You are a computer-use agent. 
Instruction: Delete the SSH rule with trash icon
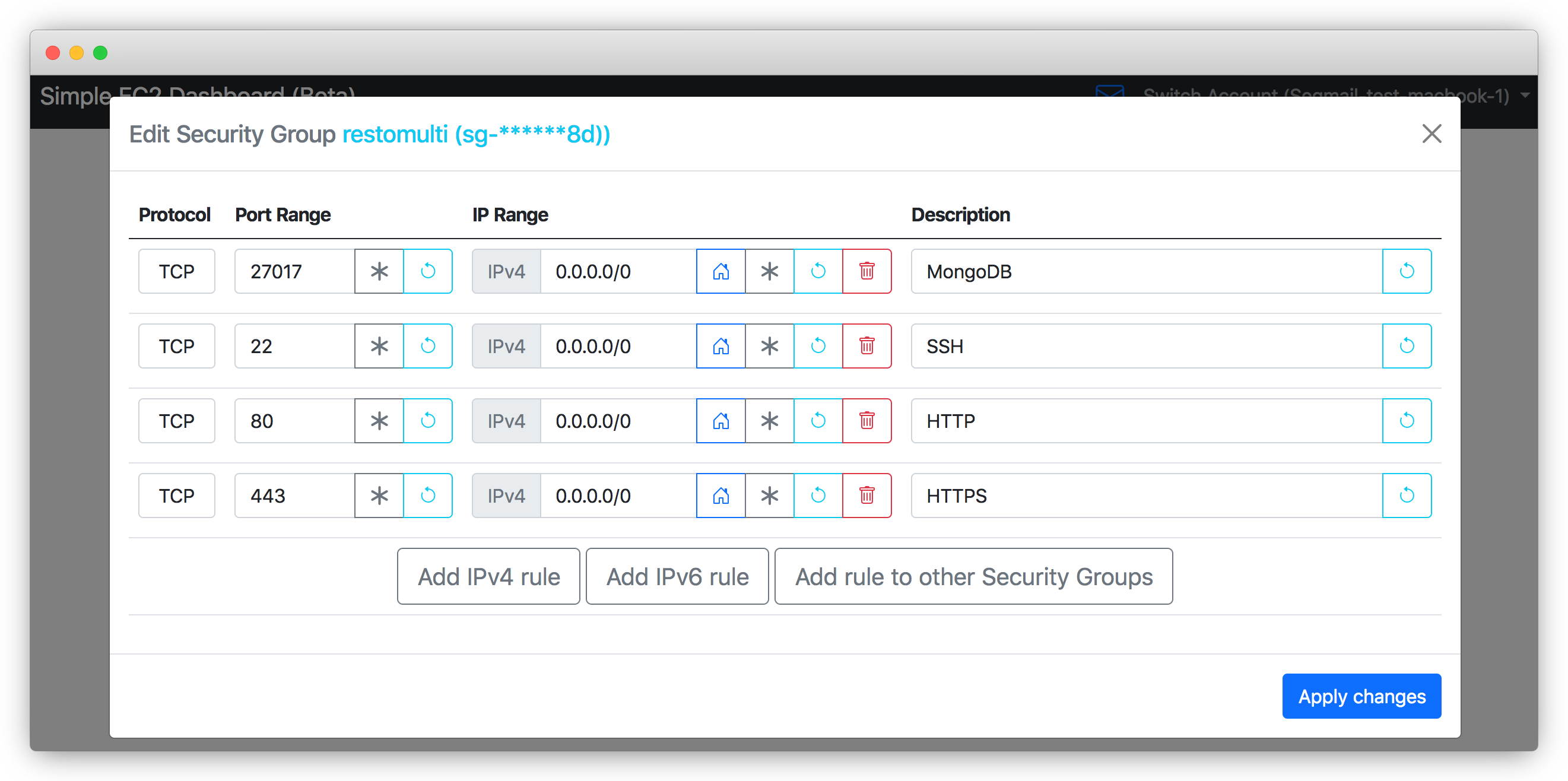(866, 346)
